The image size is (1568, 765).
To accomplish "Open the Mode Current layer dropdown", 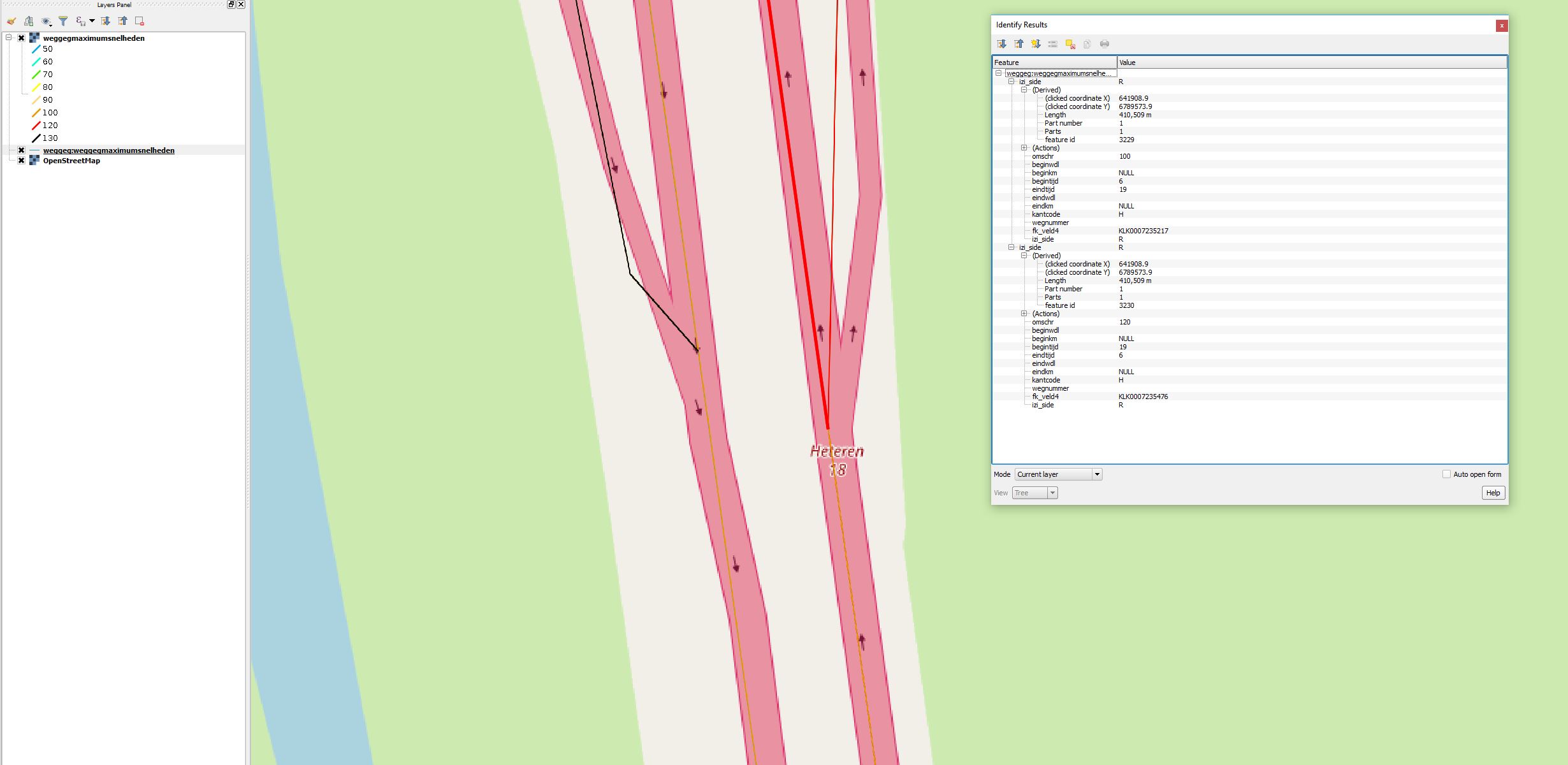I will (1097, 474).
